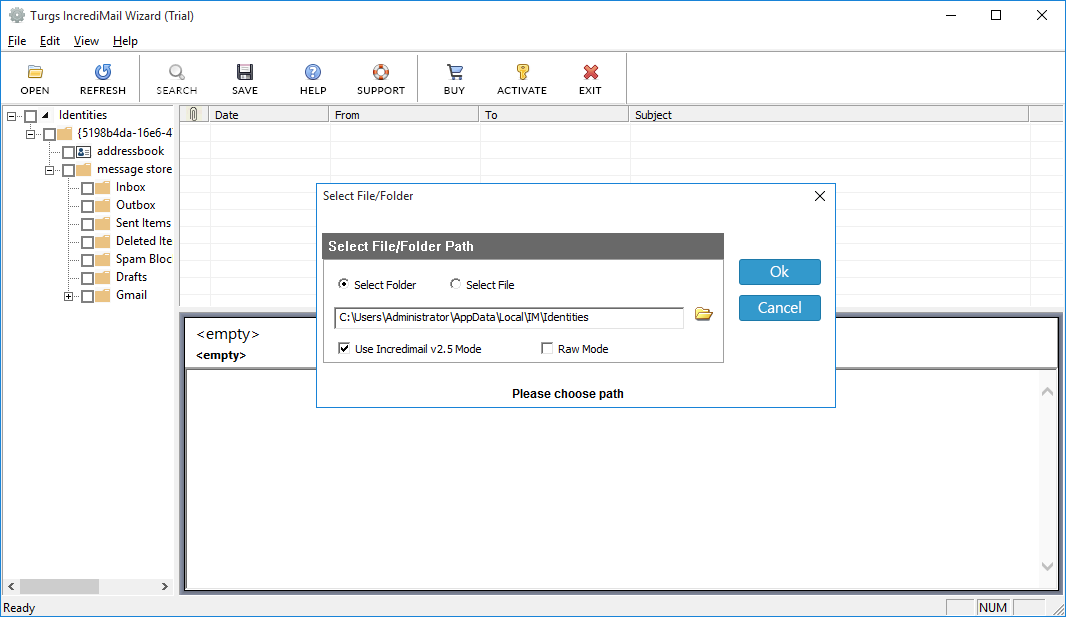Close the Select File/Folder dialog
The width and height of the screenshot is (1066, 617).
tap(820, 196)
